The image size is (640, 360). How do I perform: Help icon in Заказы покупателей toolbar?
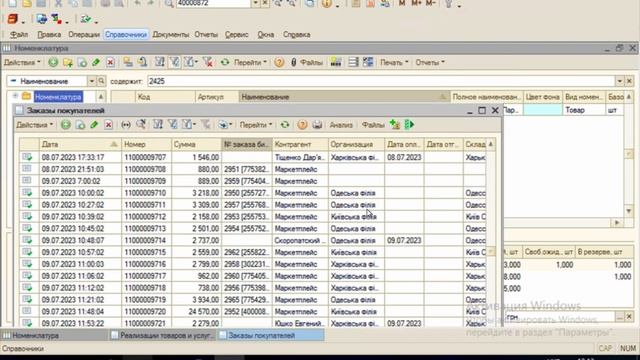302,125
